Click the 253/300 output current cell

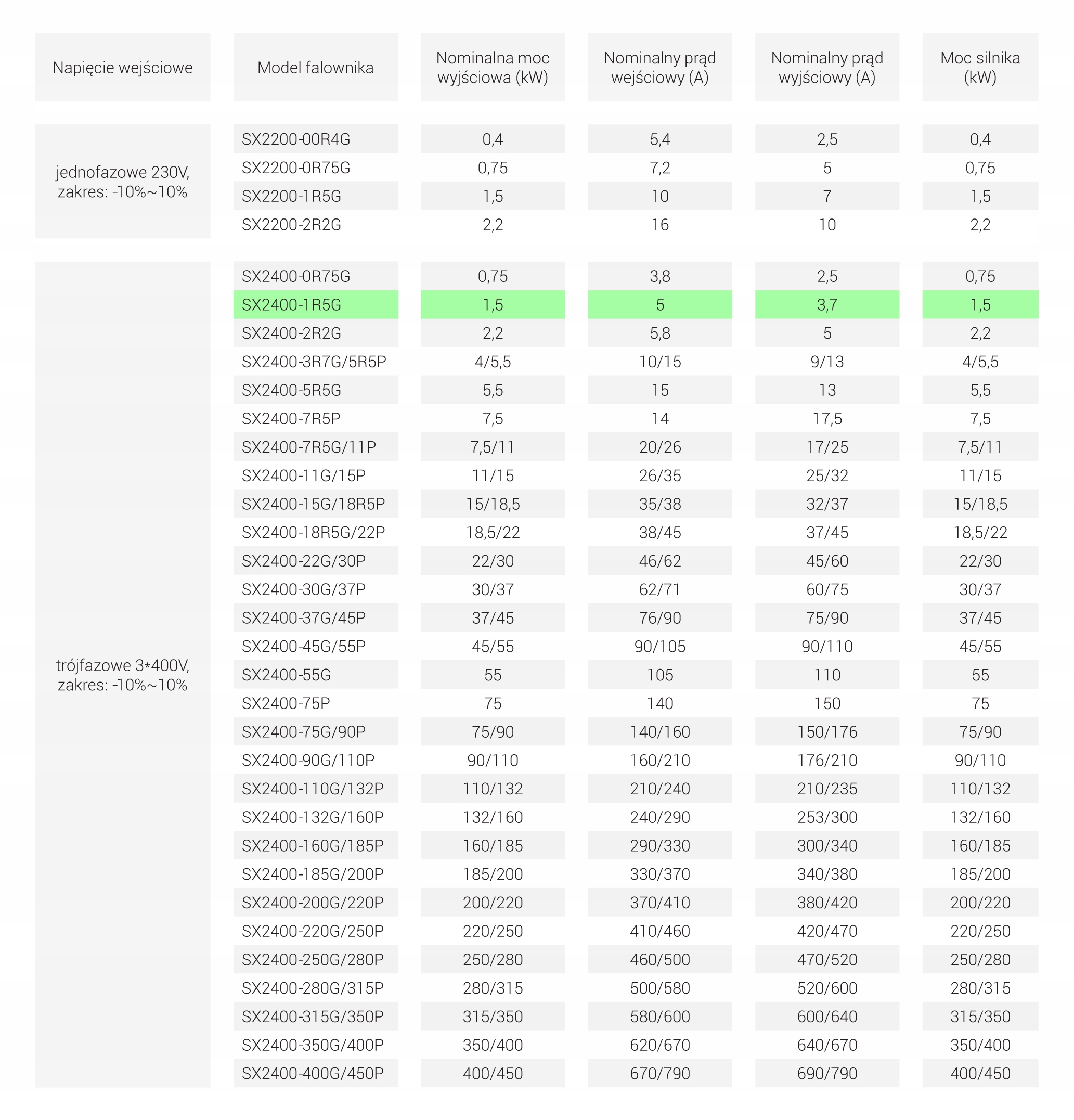coord(826,817)
